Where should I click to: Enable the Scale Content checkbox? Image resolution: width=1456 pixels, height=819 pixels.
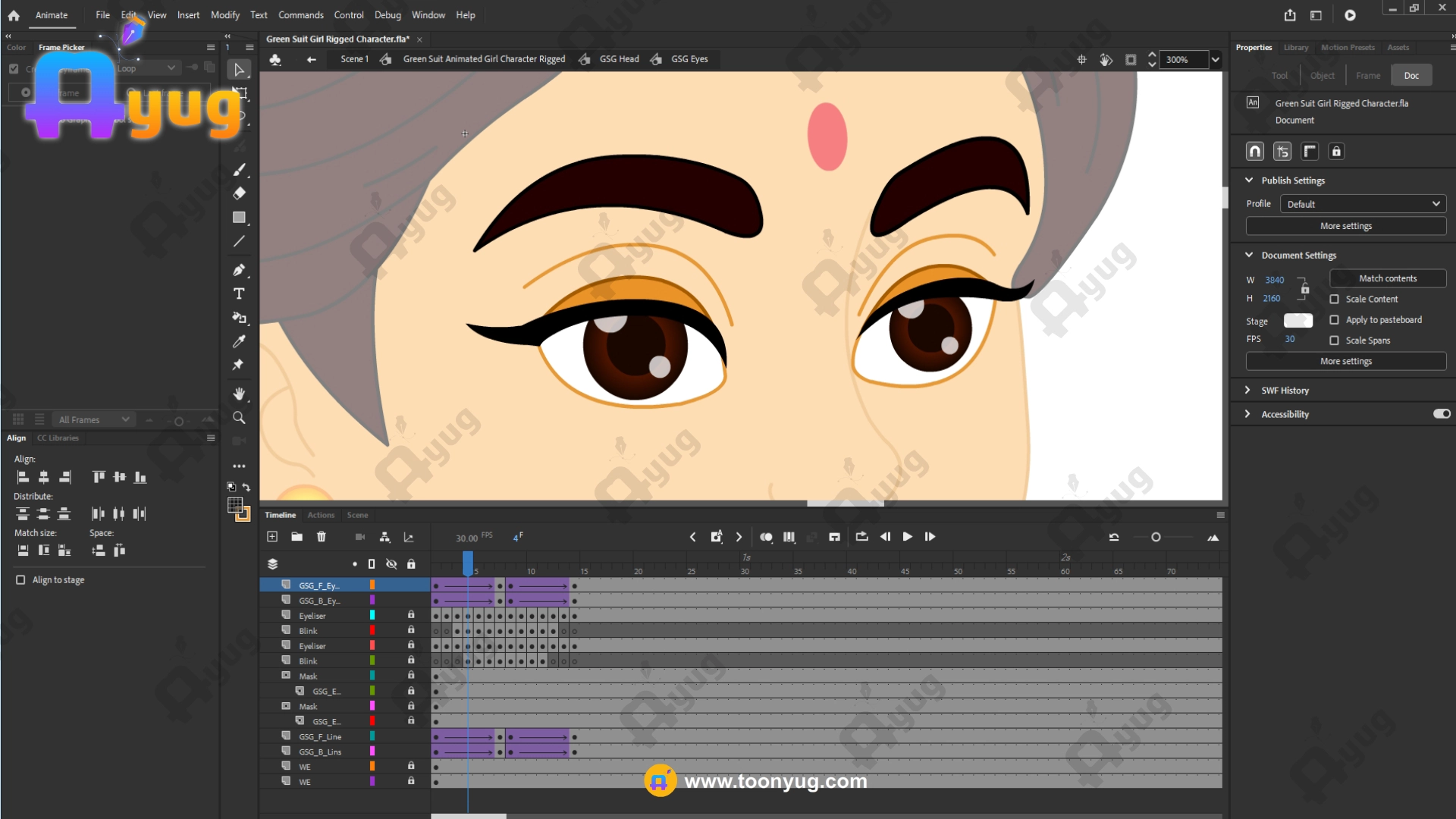click(1334, 299)
